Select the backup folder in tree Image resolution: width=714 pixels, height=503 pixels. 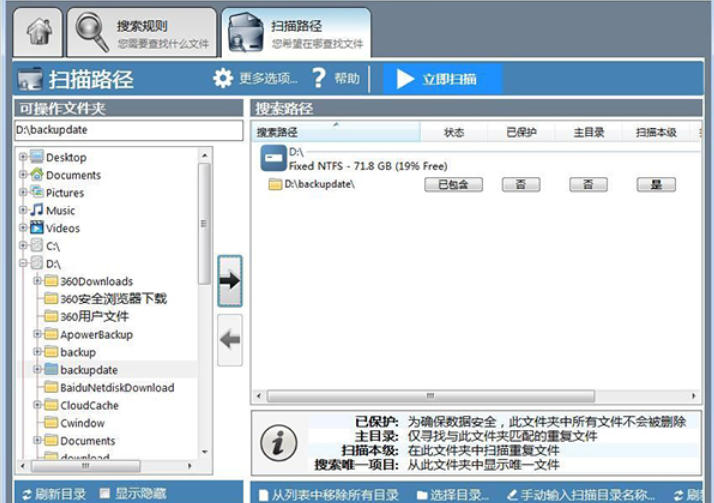coord(78,352)
